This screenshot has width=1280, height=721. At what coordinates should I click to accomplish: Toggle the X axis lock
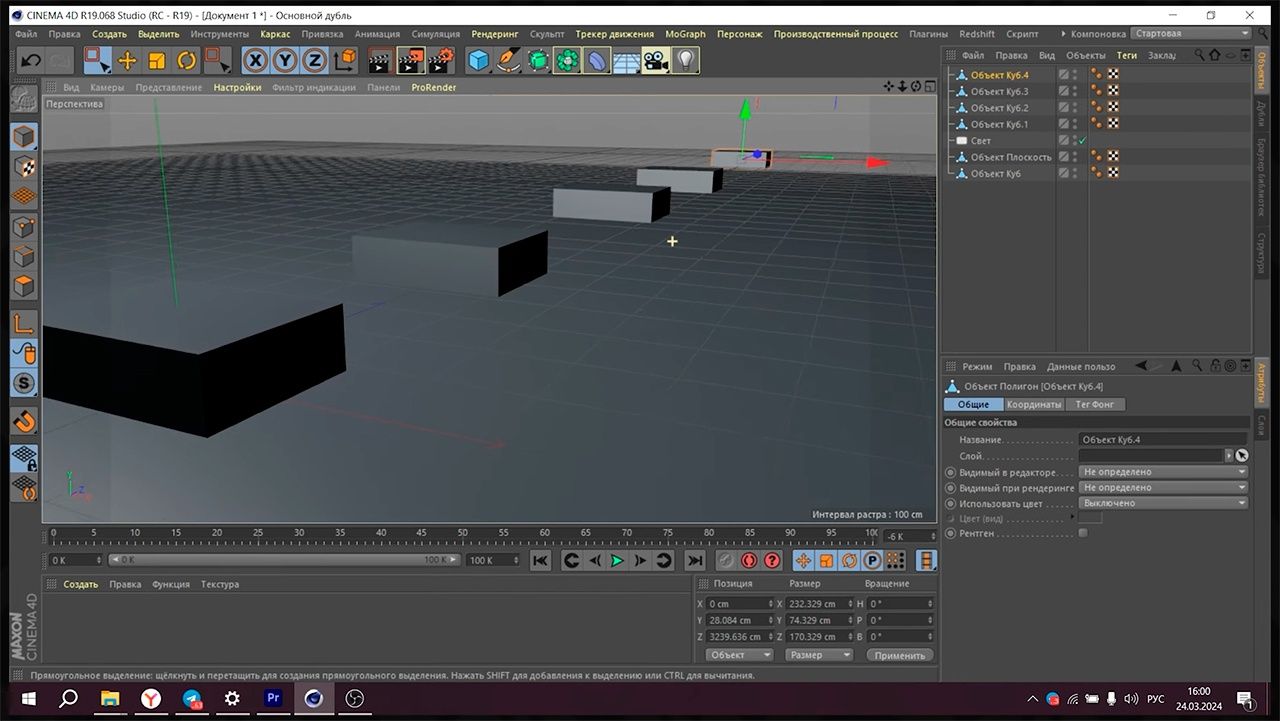pyautogui.click(x=256, y=61)
